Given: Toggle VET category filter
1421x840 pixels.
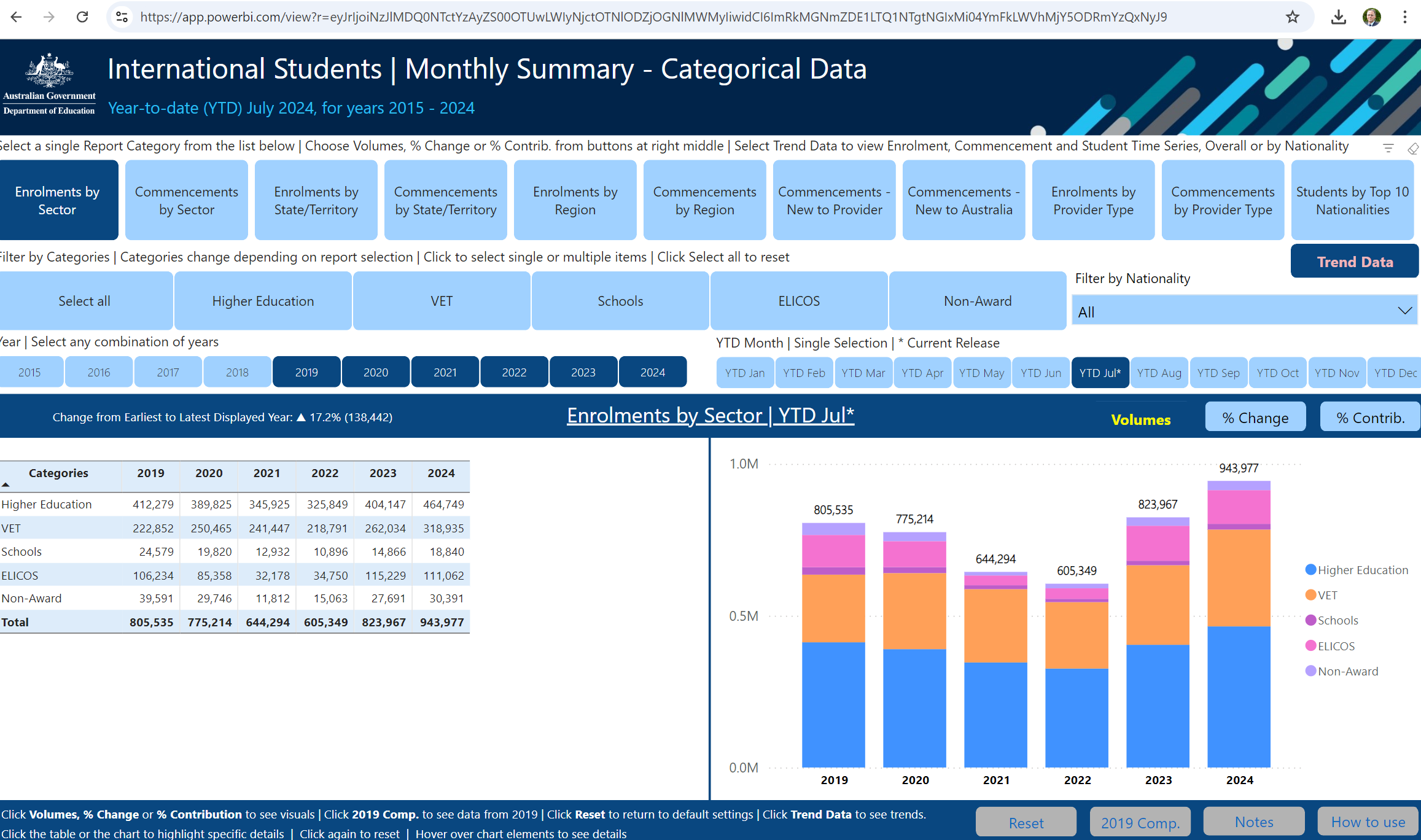Looking at the screenshot, I should (x=442, y=301).
